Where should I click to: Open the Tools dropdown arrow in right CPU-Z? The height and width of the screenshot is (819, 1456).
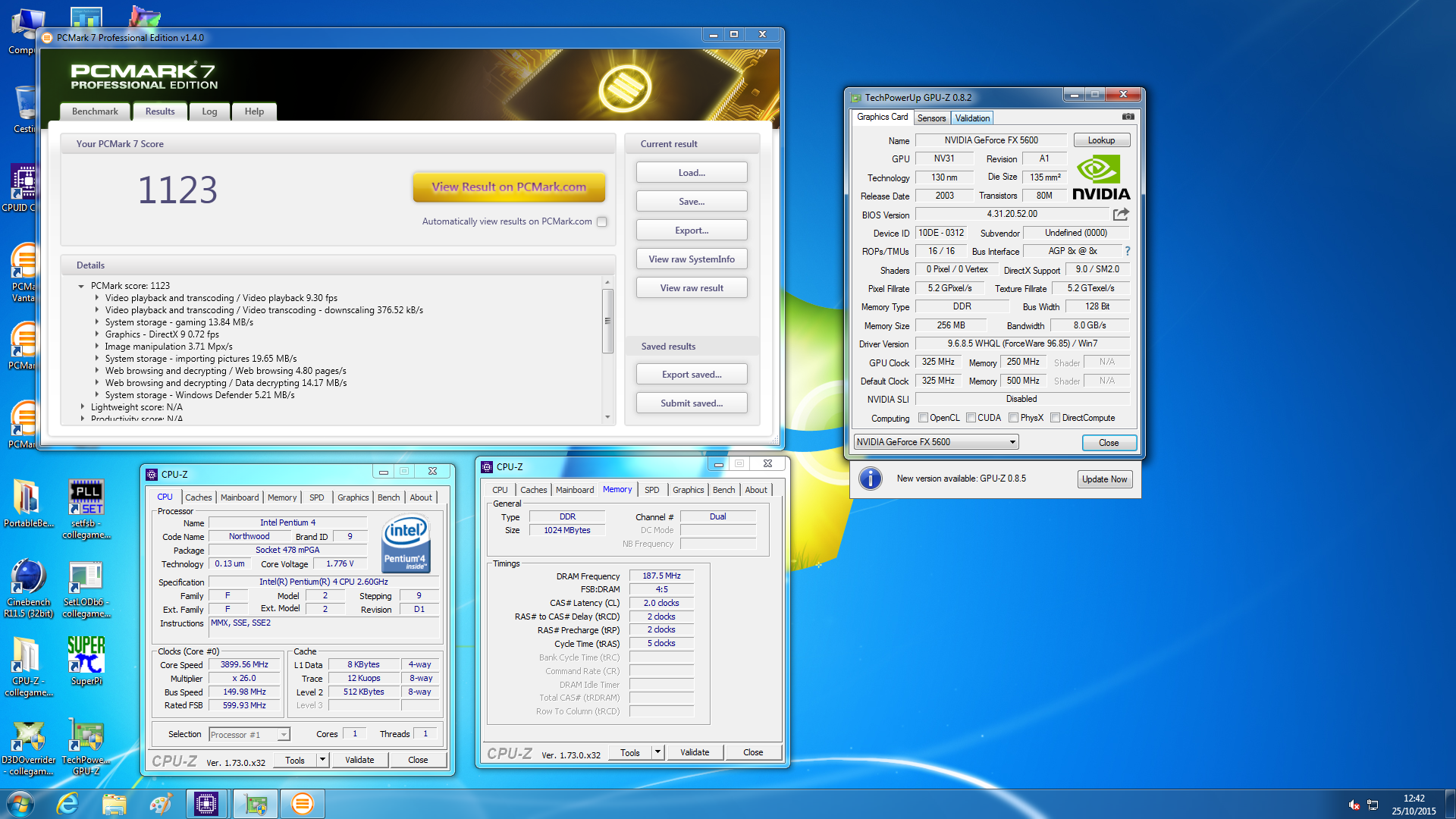657,752
